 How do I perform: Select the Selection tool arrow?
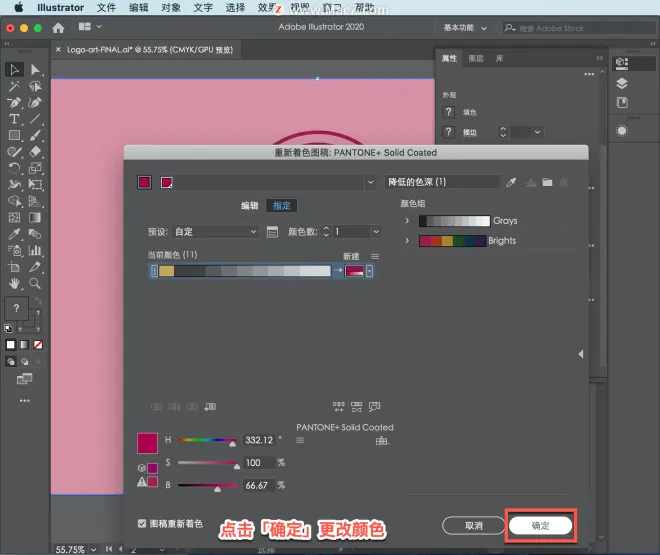pos(14,69)
